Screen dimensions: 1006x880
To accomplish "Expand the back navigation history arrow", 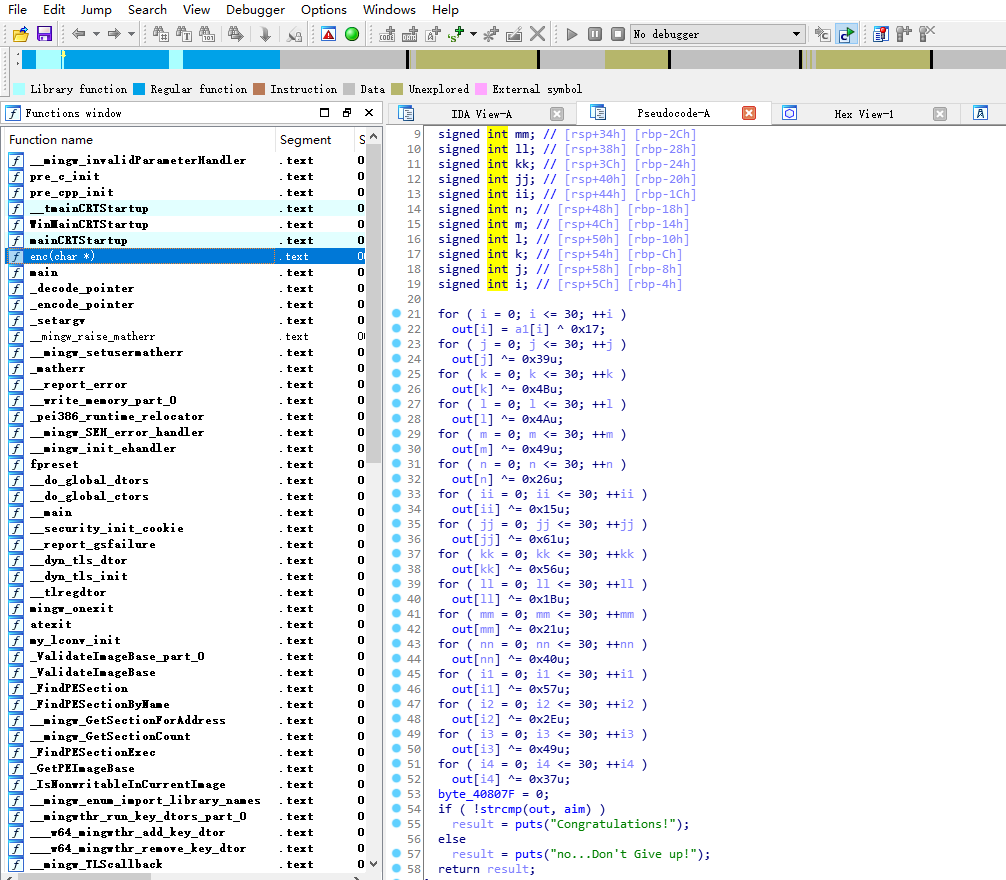I will (95, 34).
